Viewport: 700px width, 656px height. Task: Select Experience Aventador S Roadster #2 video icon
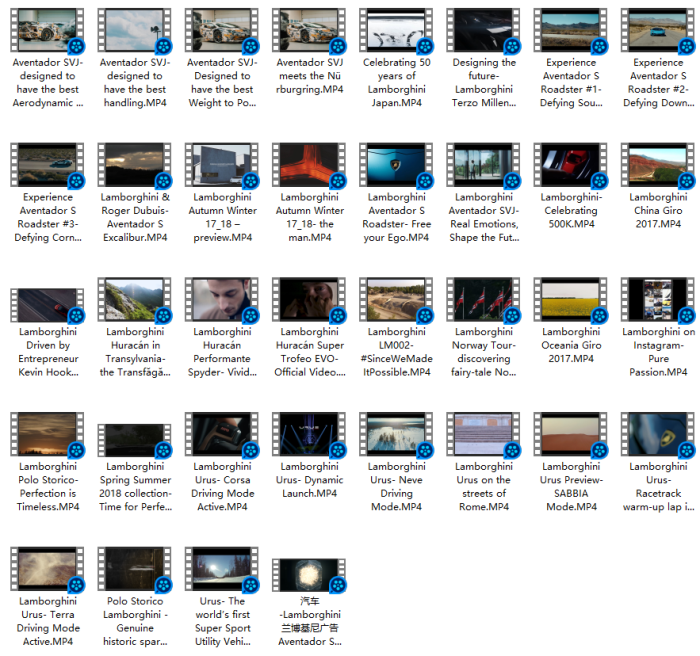(x=658, y=30)
